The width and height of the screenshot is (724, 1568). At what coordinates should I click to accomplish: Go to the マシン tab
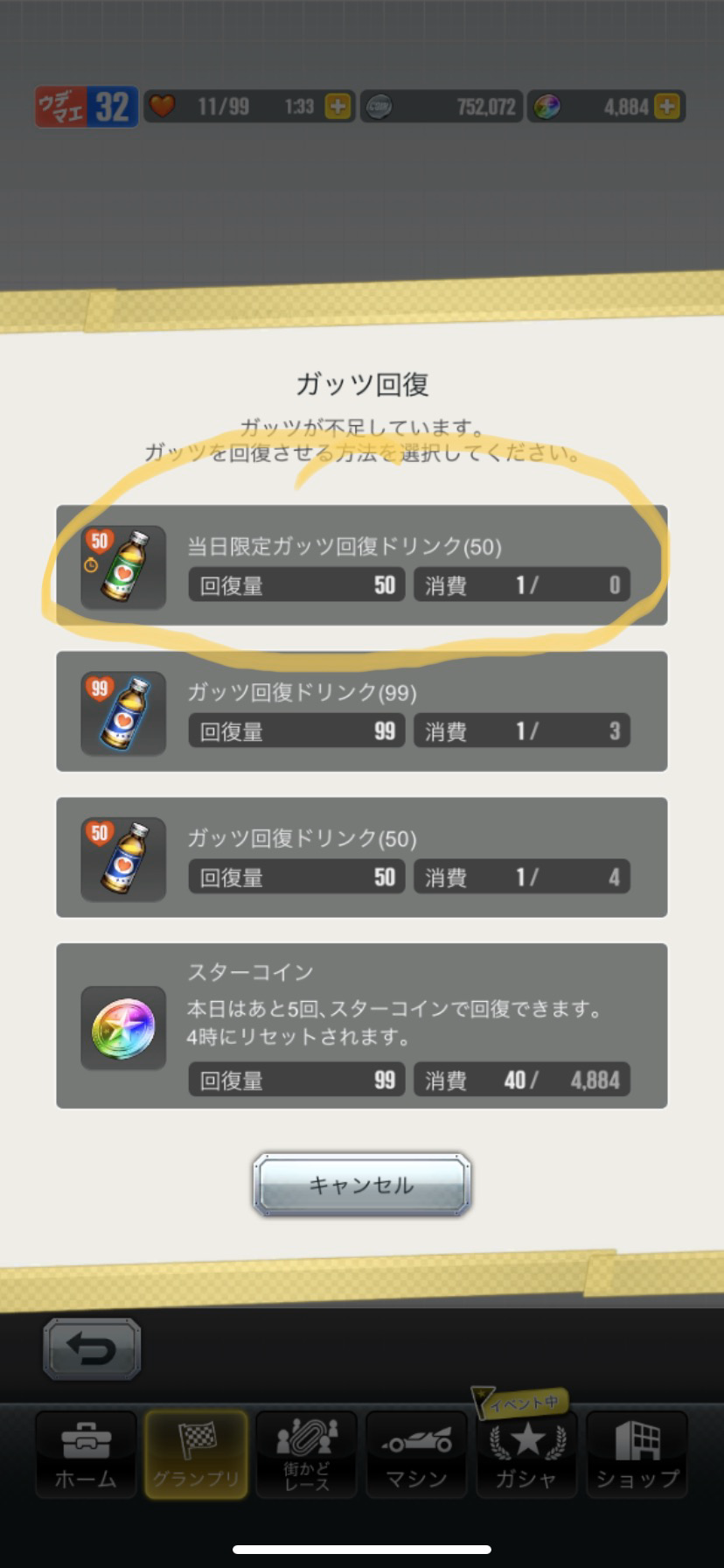[416, 1453]
